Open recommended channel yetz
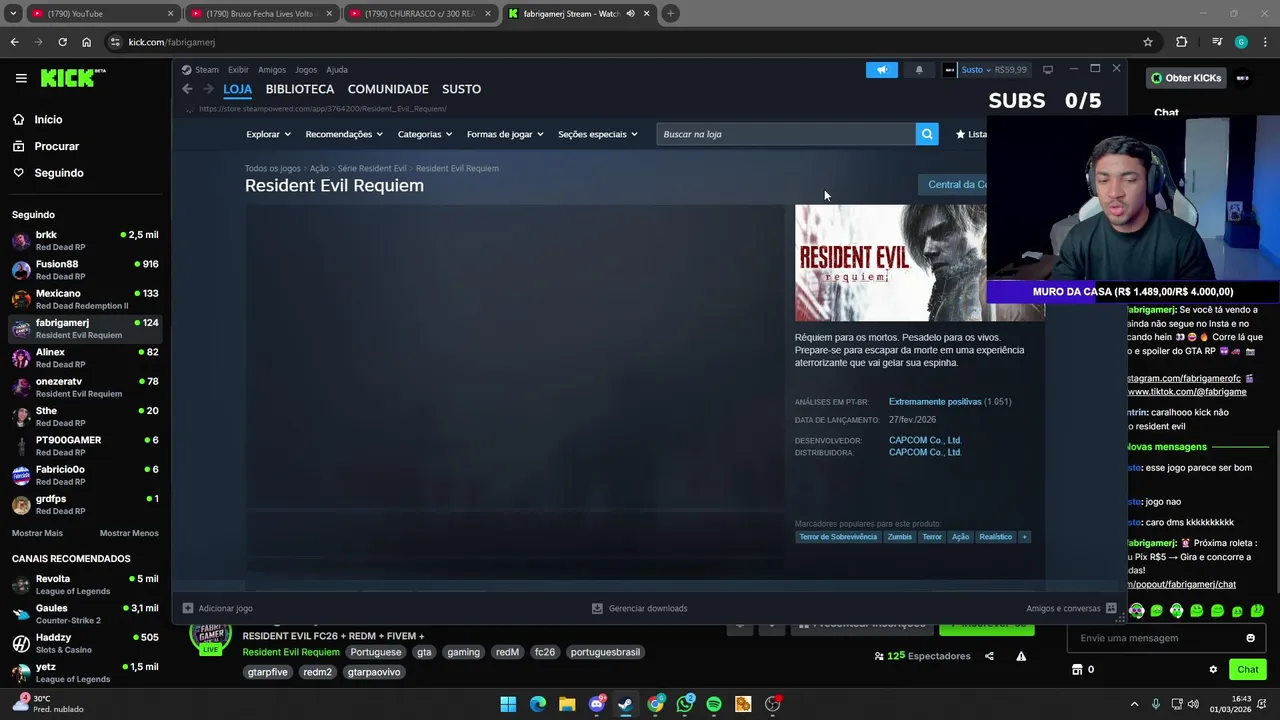The image size is (1280, 720). pos(85,672)
